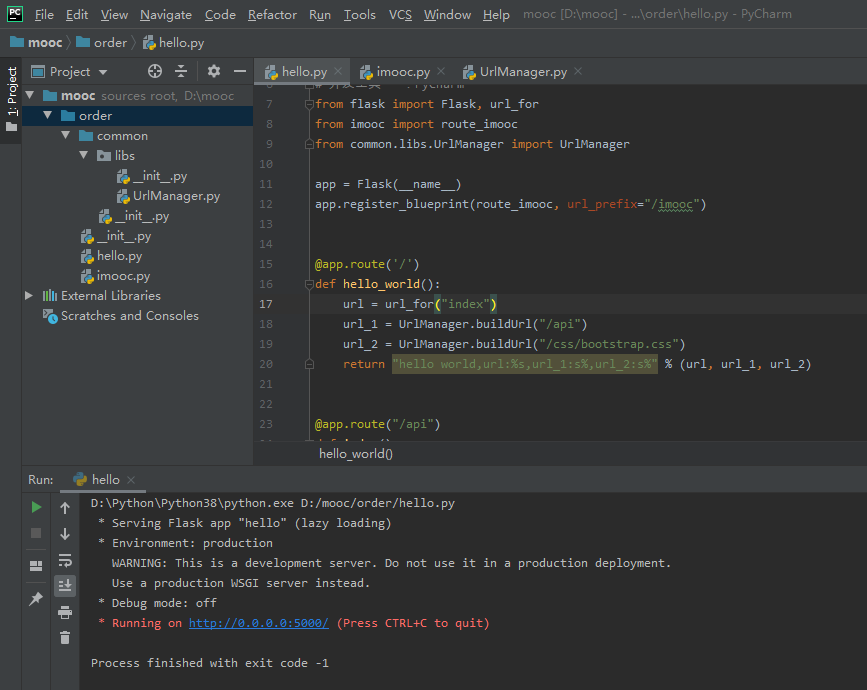
Task: Click the order breadcrumb in navigation bar
Action: point(110,42)
